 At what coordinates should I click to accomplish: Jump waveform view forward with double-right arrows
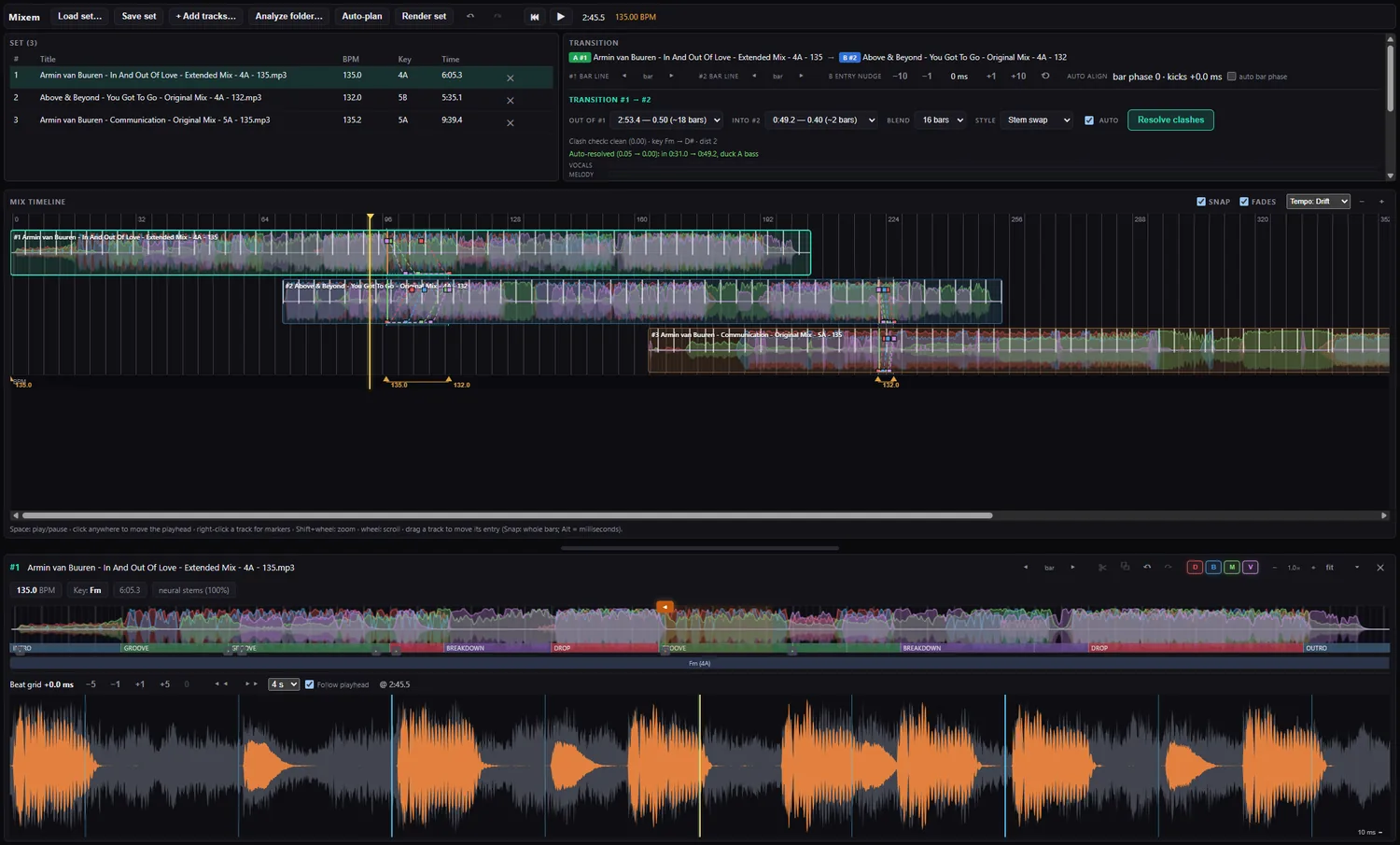click(x=250, y=684)
